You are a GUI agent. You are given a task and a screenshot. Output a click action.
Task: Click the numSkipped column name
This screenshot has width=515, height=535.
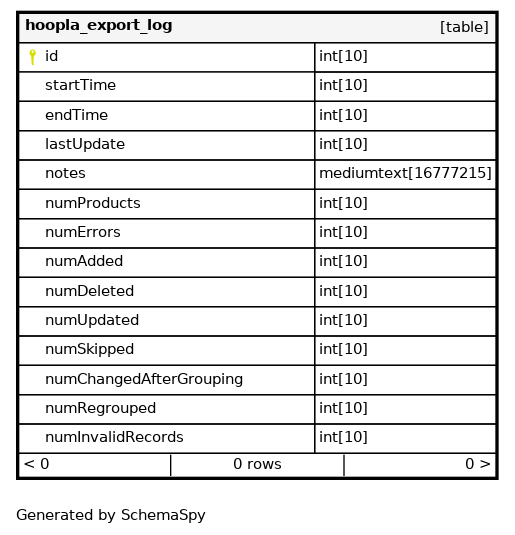[89, 349]
